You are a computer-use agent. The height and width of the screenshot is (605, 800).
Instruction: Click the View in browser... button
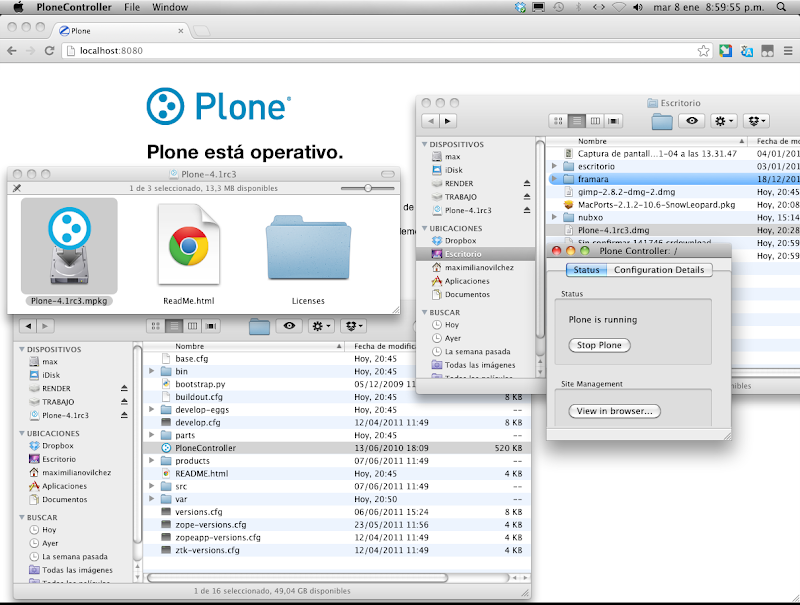coord(614,411)
